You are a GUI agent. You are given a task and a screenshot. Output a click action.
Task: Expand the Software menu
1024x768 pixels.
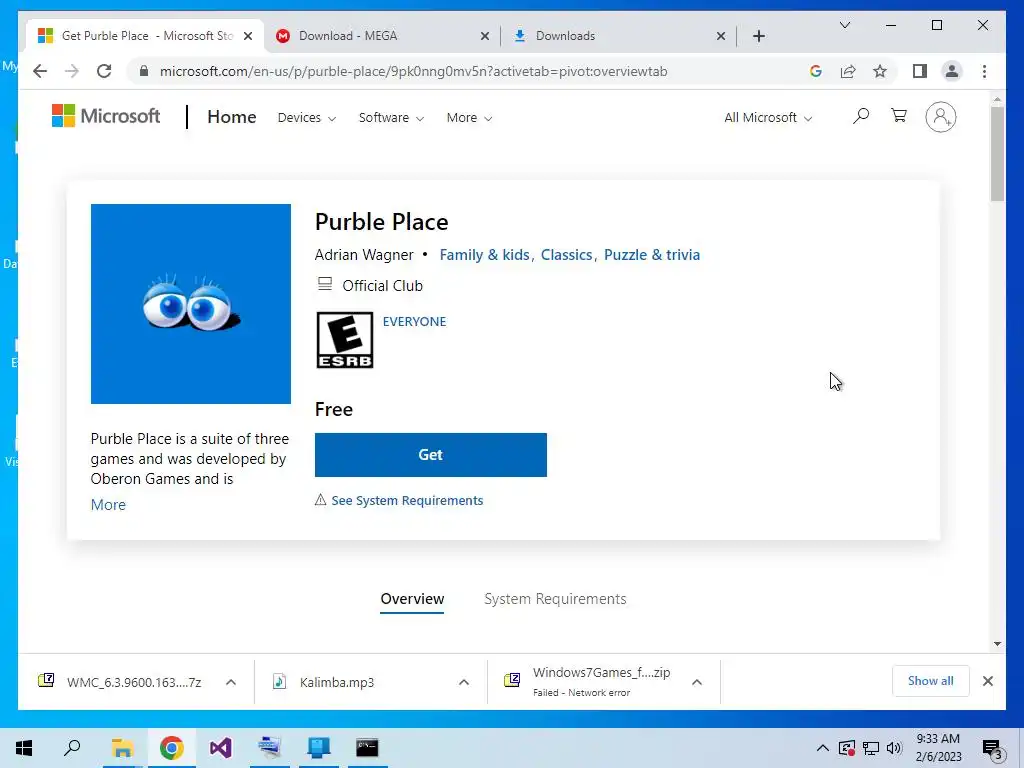coord(391,118)
